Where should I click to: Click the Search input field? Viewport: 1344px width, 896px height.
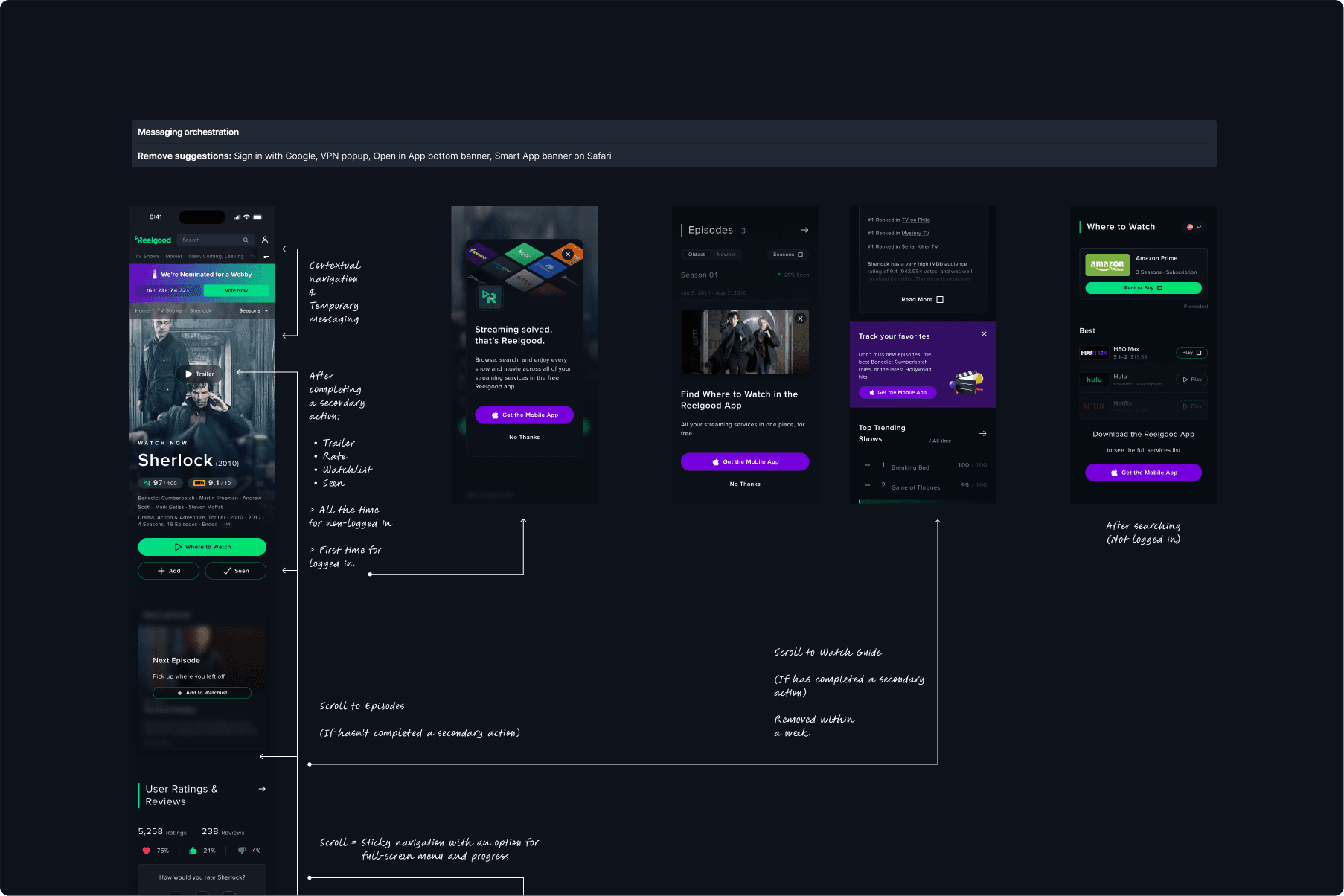(x=216, y=240)
